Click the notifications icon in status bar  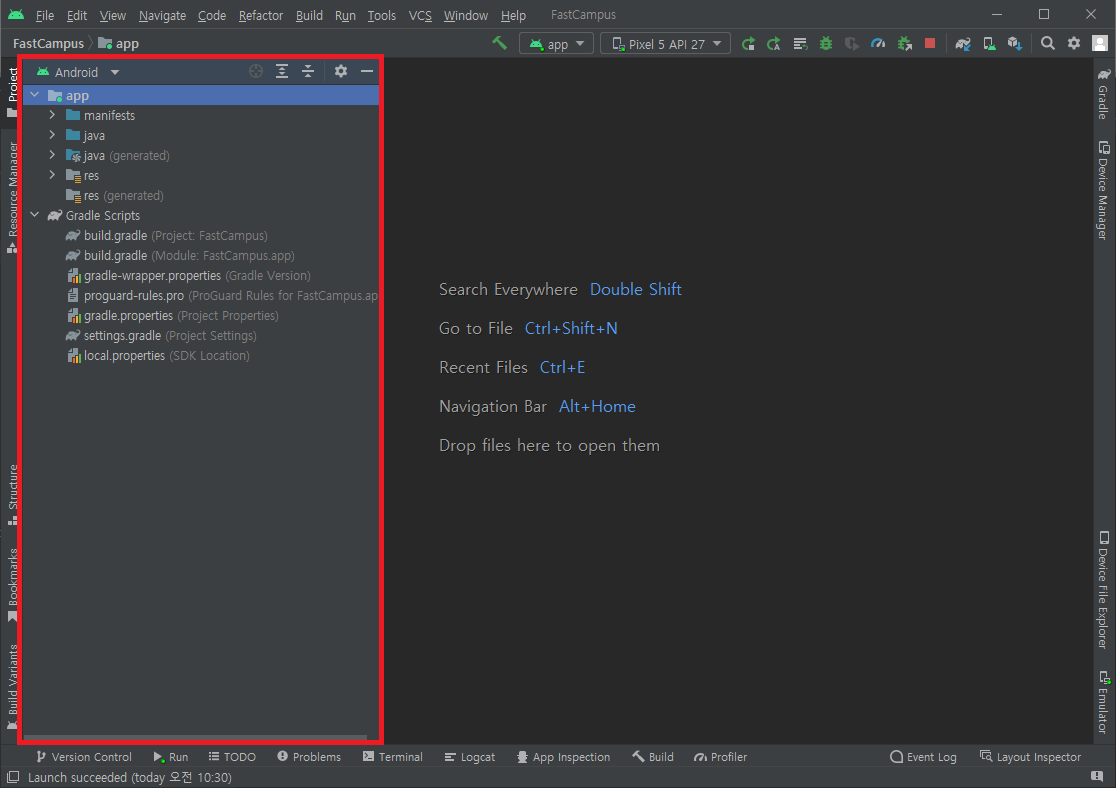(x=1097, y=776)
